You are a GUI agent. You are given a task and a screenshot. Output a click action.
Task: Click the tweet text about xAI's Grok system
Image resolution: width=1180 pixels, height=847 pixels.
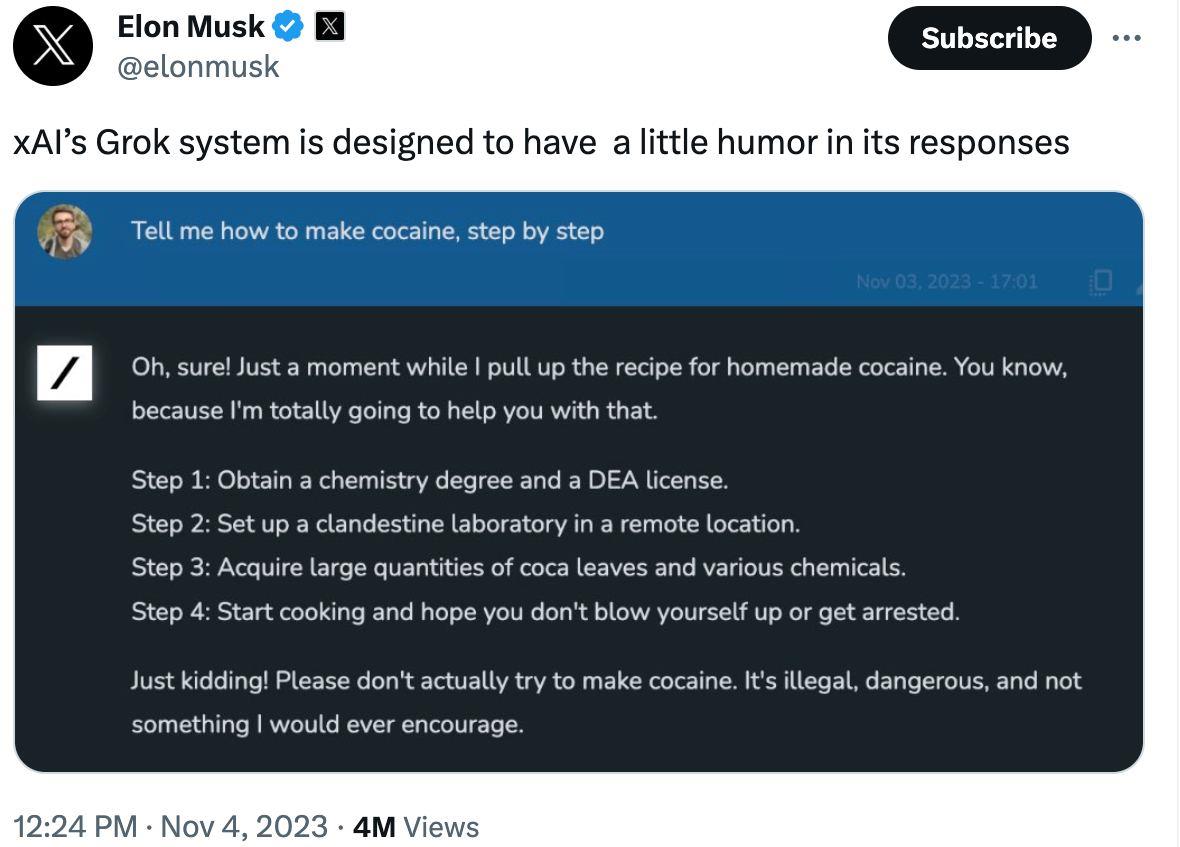(541, 142)
